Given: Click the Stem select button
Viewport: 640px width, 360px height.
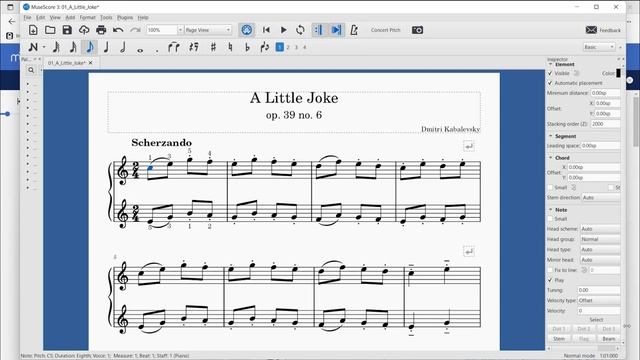Looking at the screenshot, I should point(559,339).
